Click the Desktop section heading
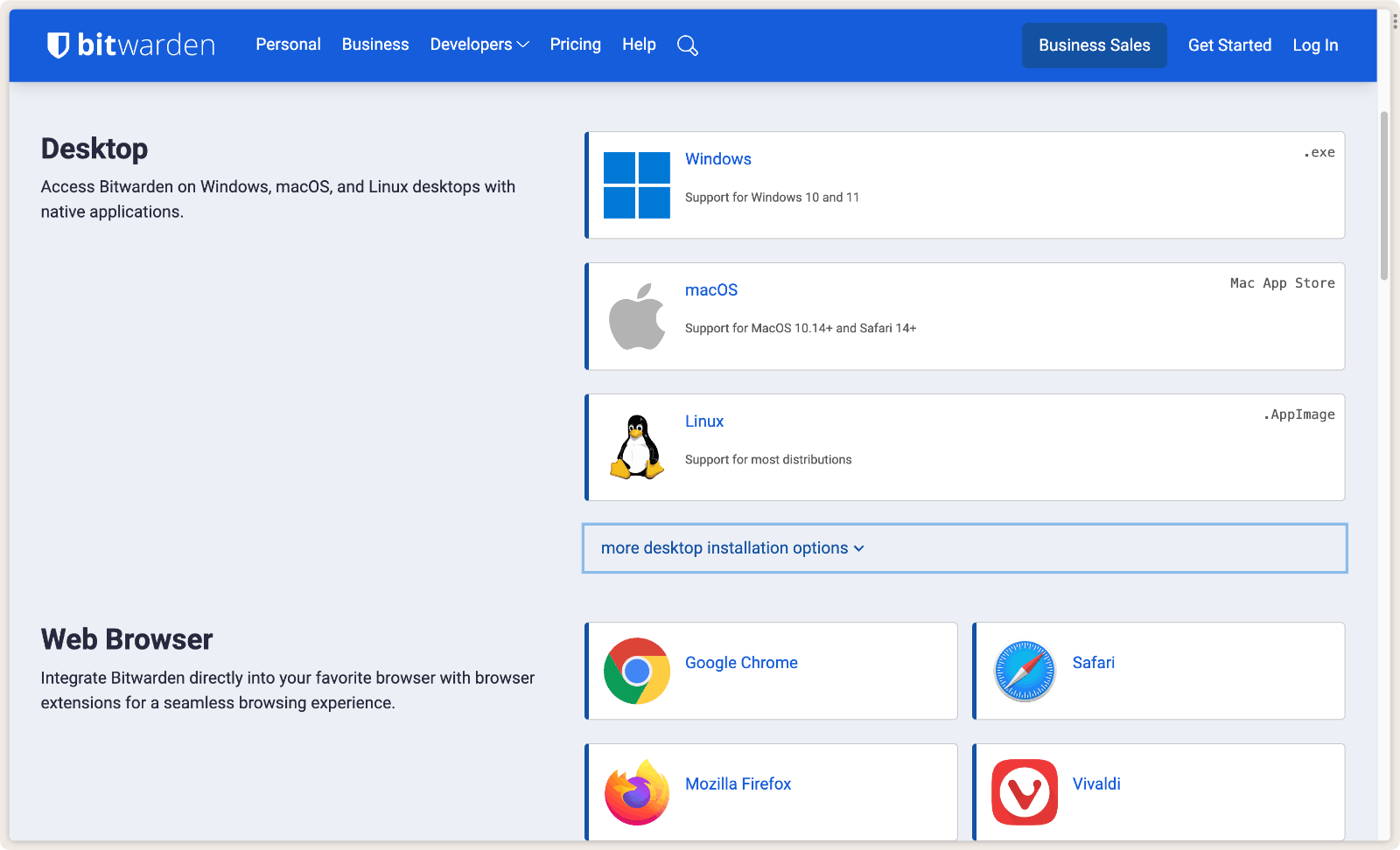Screen dimensions: 1400x850 94,149
